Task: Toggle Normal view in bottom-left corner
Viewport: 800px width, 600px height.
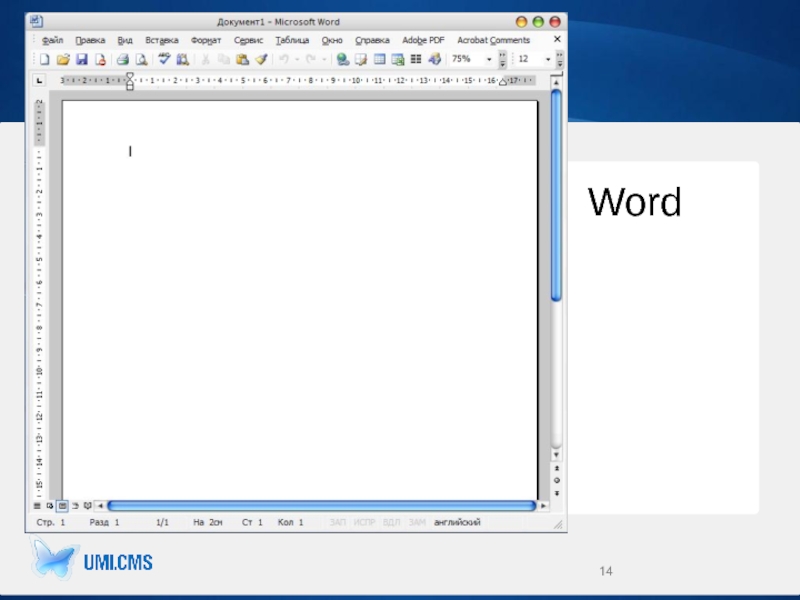Action: (x=38, y=506)
